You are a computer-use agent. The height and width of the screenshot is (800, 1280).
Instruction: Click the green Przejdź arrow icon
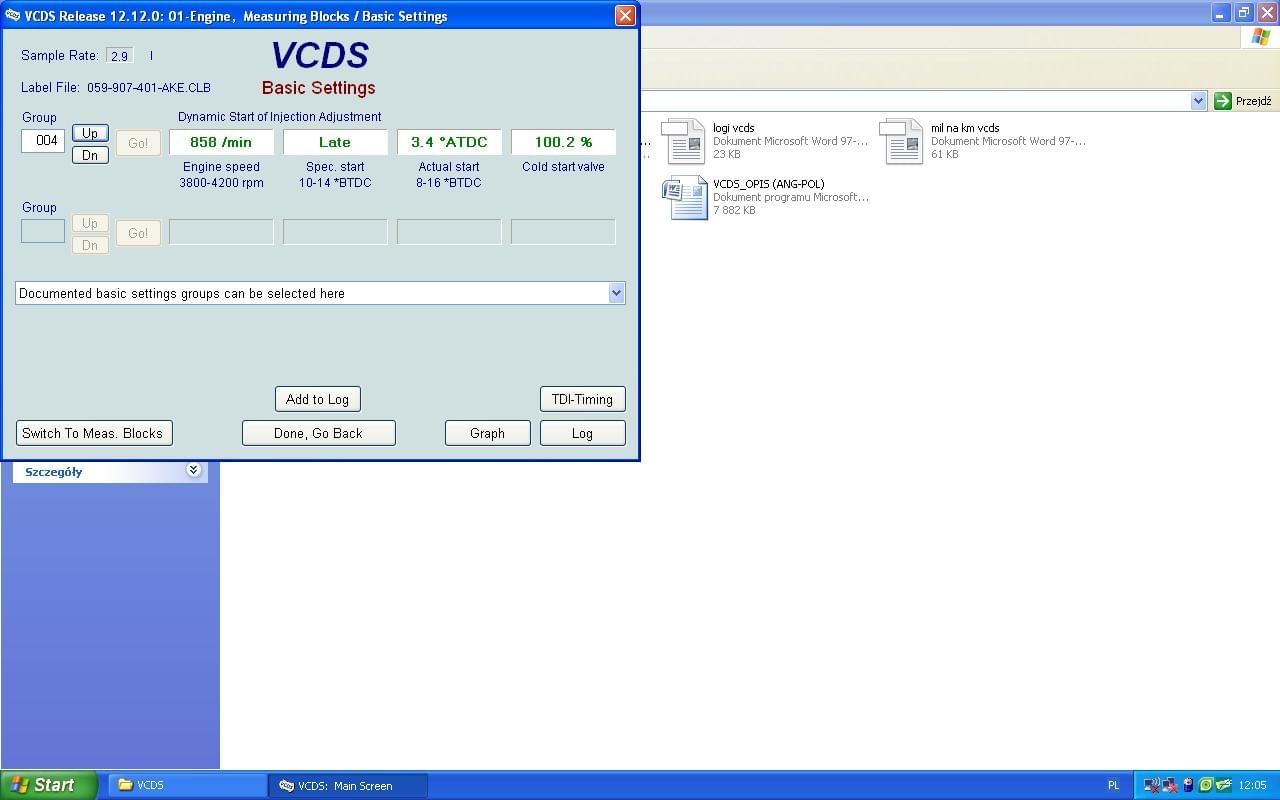pyautogui.click(x=1222, y=101)
